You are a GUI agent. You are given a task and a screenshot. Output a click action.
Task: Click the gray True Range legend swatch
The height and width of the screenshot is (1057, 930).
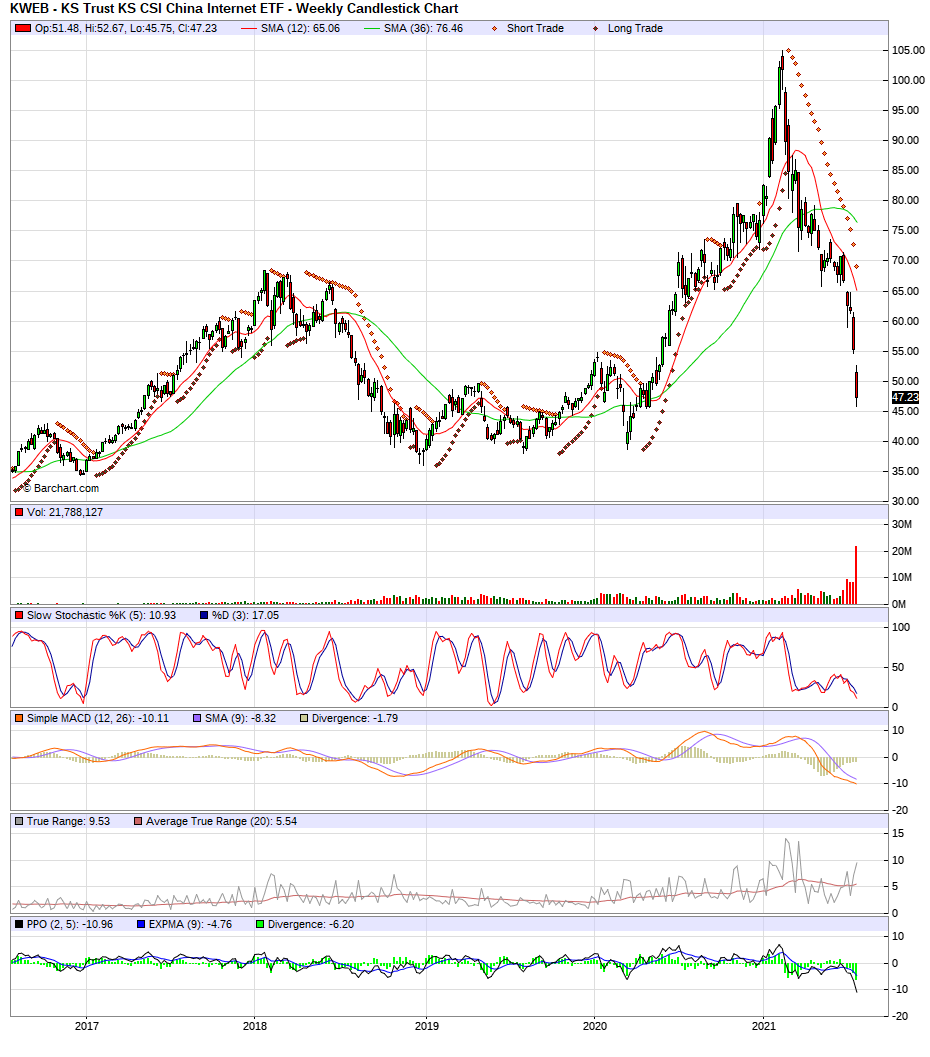coord(19,822)
